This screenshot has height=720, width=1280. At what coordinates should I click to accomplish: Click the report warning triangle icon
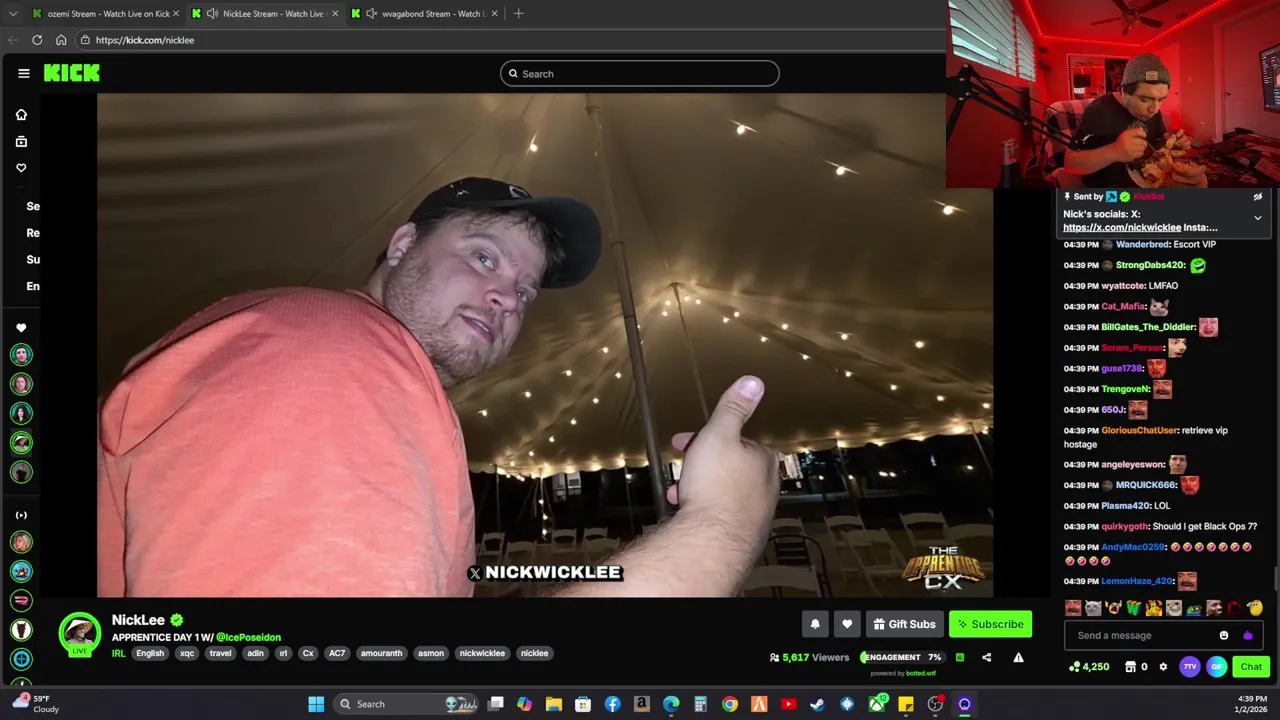(x=1018, y=657)
